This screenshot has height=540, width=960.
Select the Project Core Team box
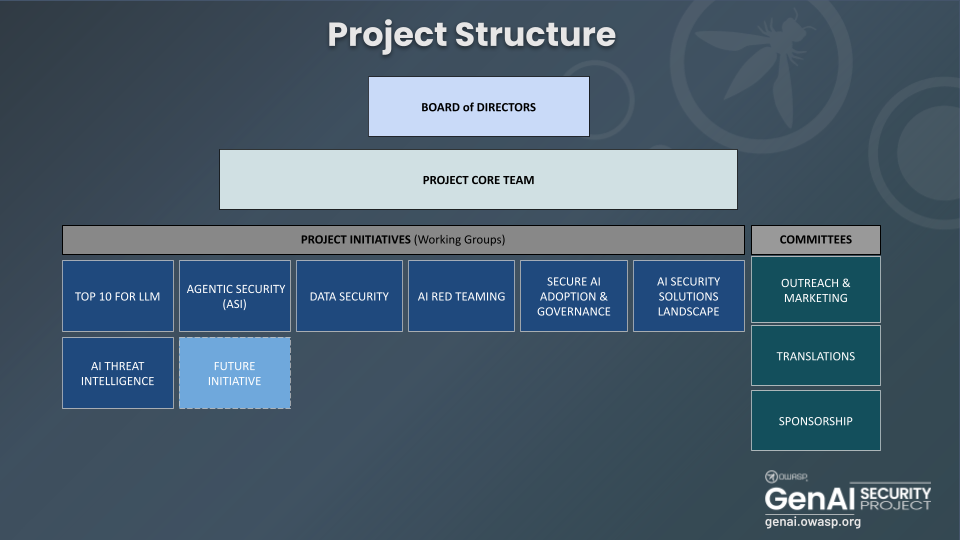pyautogui.click(x=478, y=180)
